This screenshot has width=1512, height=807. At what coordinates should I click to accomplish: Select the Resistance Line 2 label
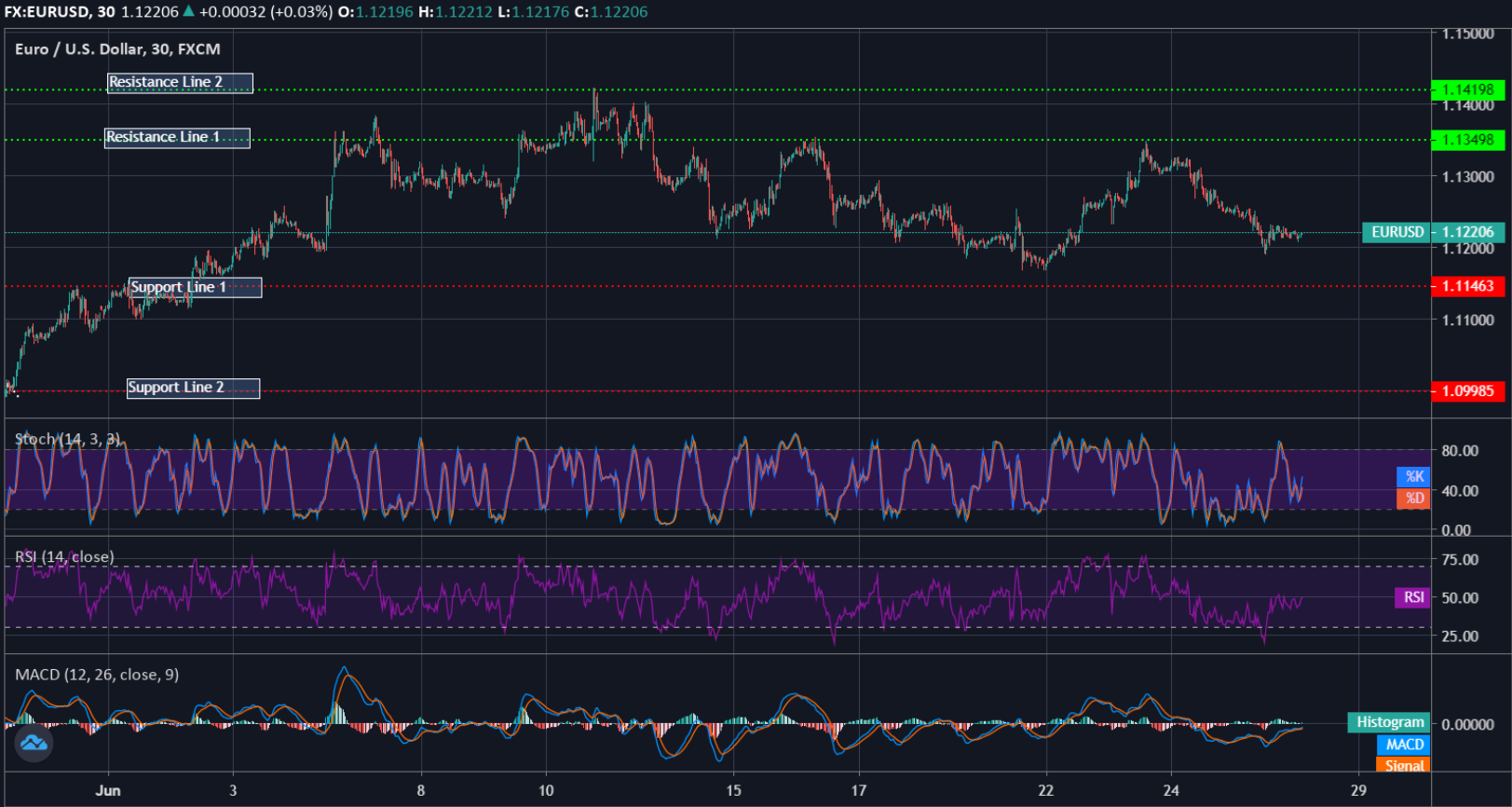point(180,83)
